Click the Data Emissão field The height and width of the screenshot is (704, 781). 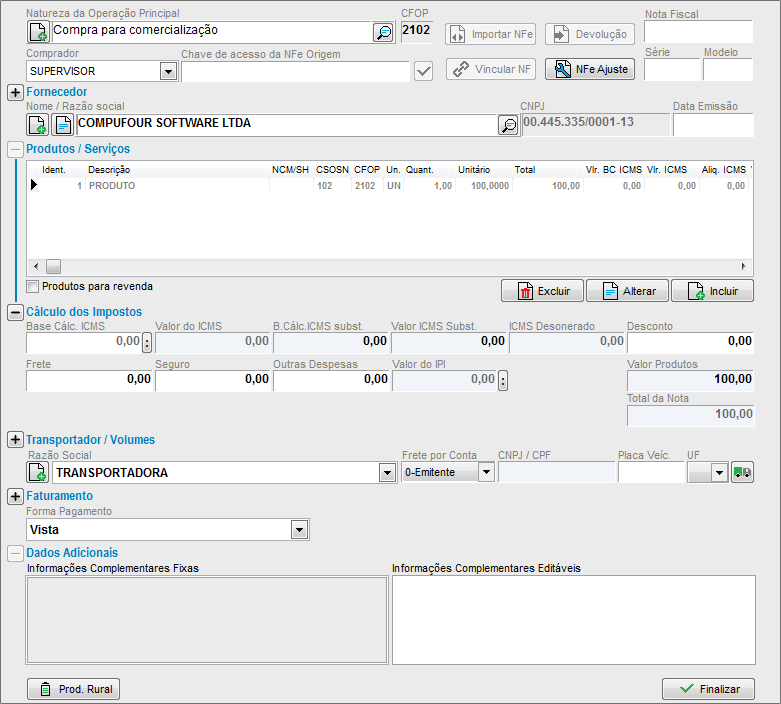(713, 125)
